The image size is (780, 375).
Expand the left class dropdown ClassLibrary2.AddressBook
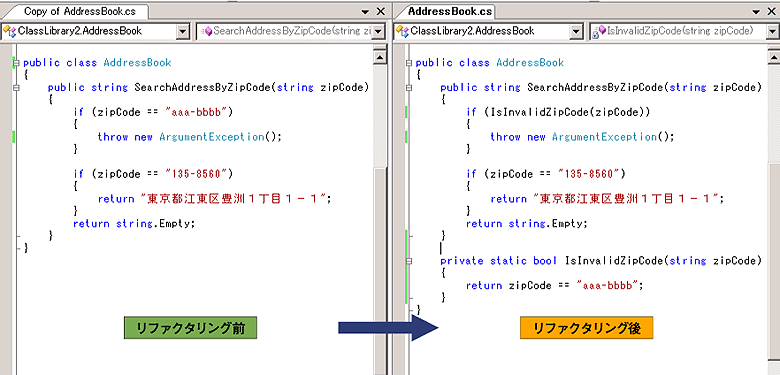183,32
